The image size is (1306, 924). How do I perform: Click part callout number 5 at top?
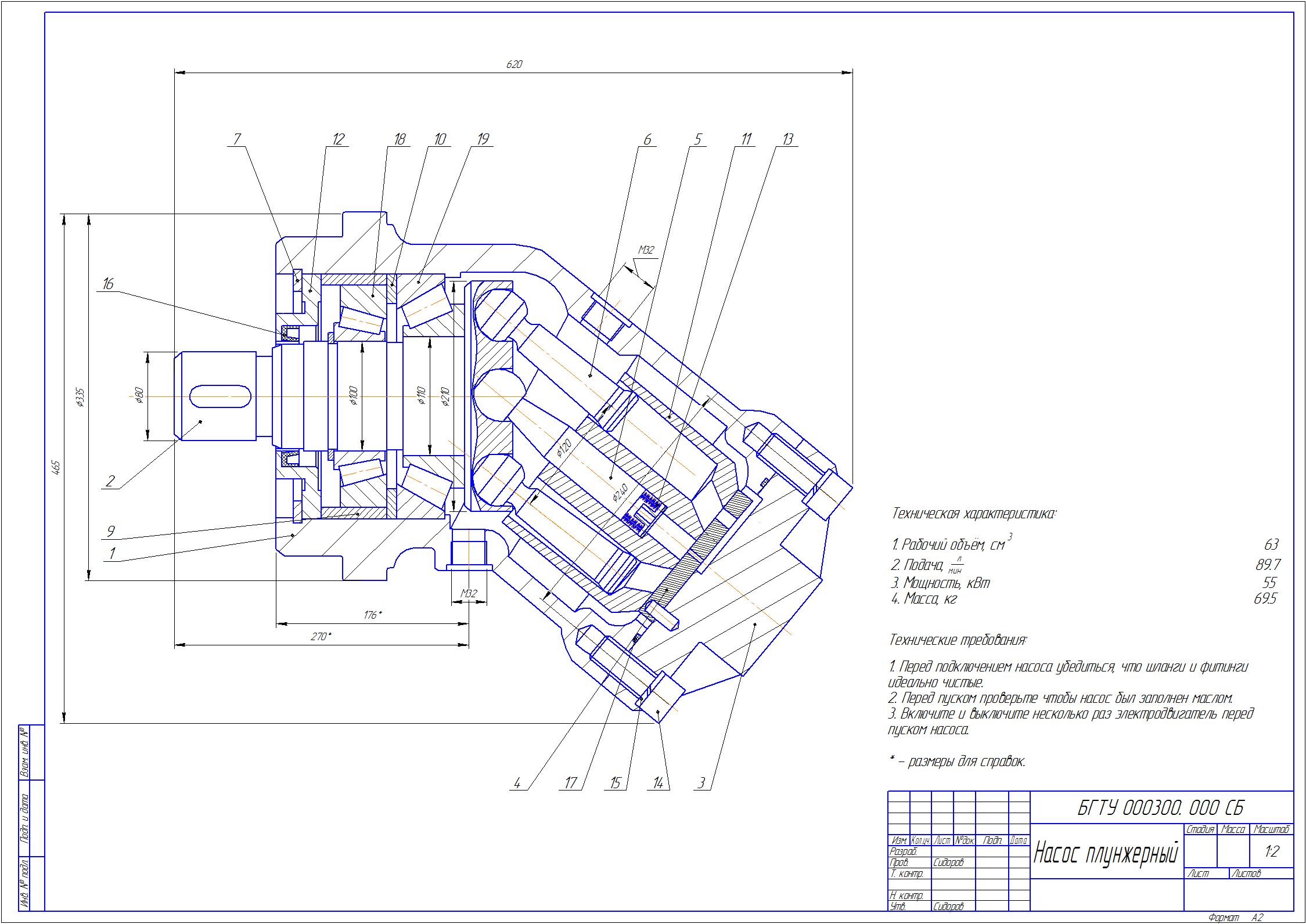point(697,139)
